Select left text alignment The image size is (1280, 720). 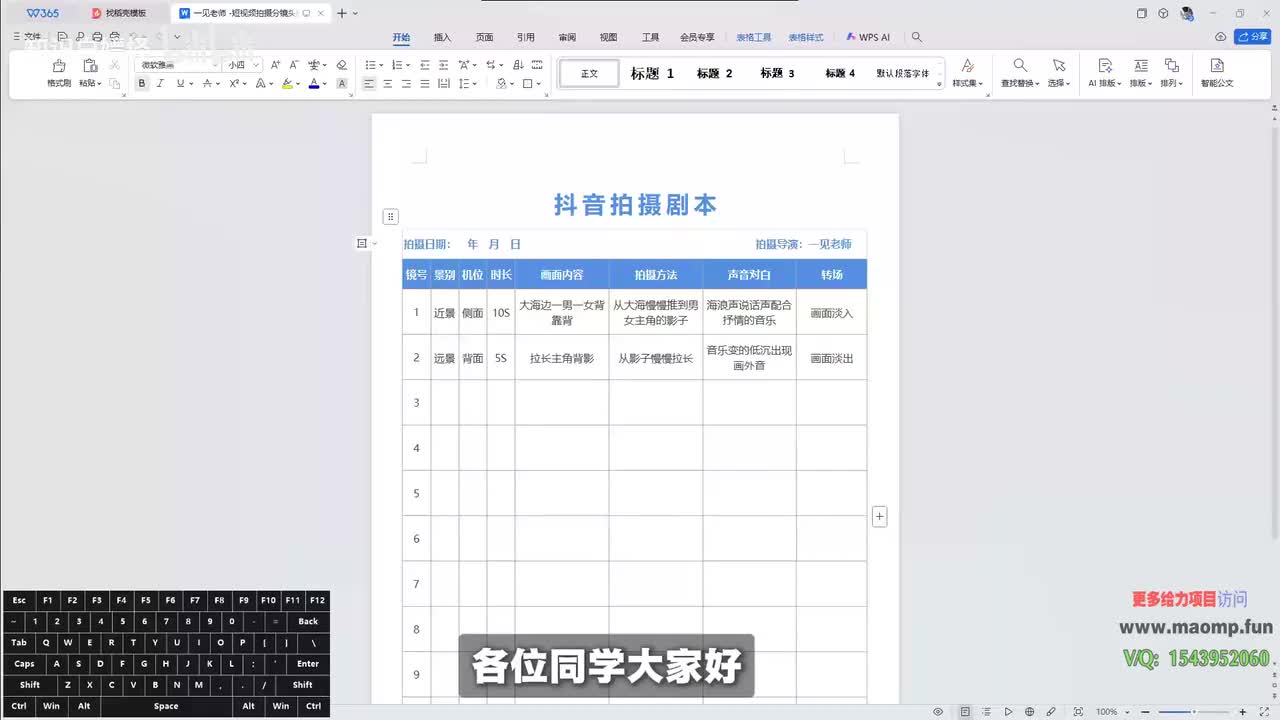369,84
